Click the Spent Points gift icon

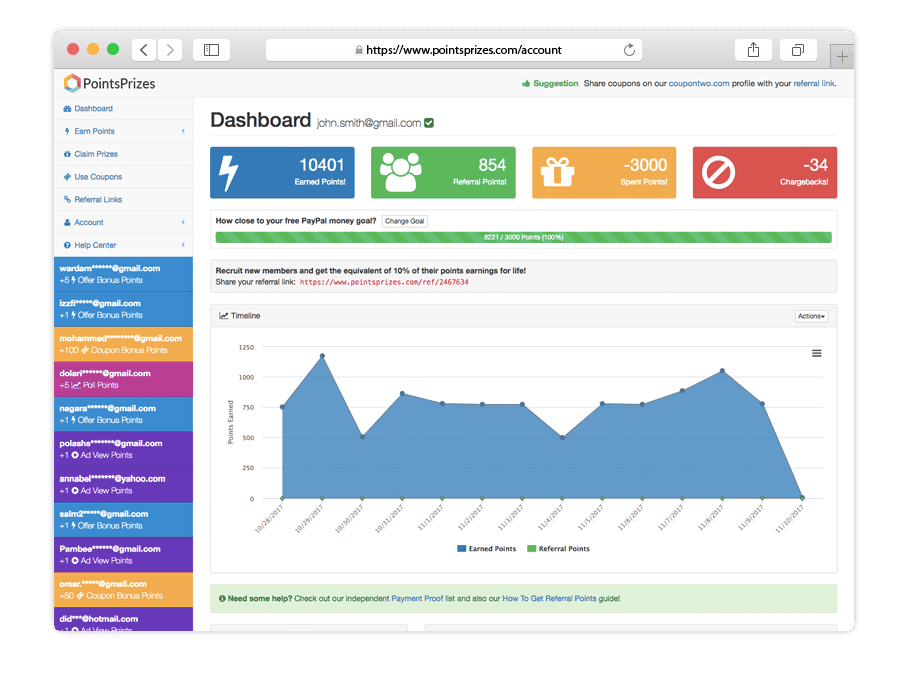(x=557, y=172)
